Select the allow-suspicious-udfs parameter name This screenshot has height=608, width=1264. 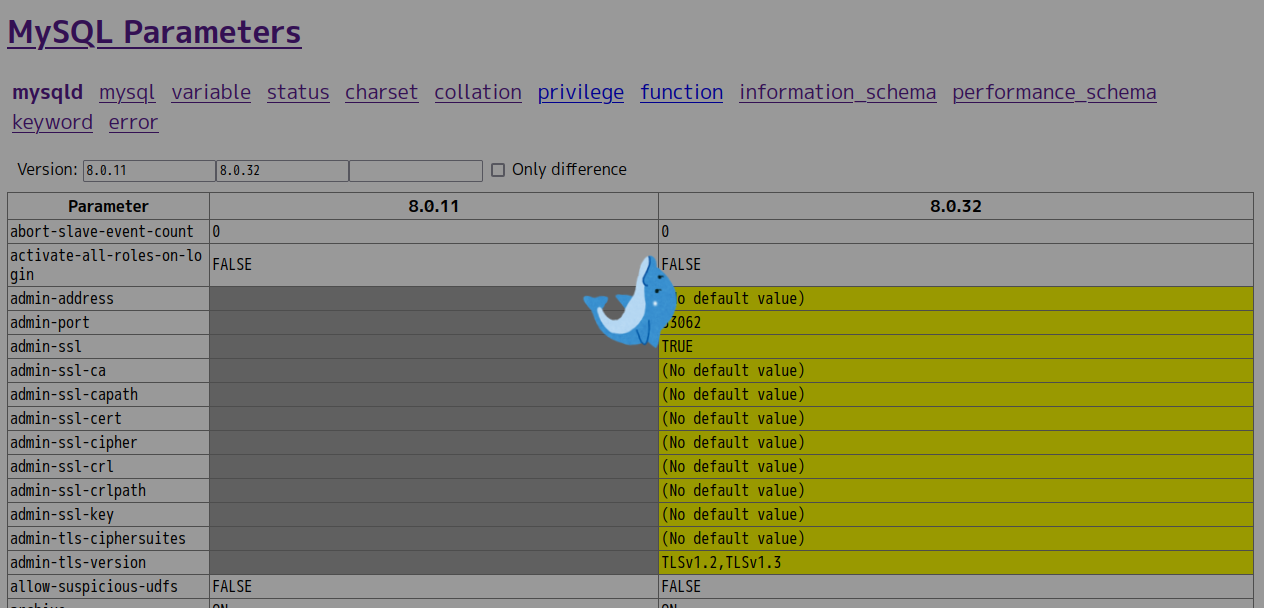pyautogui.click(x=94, y=586)
